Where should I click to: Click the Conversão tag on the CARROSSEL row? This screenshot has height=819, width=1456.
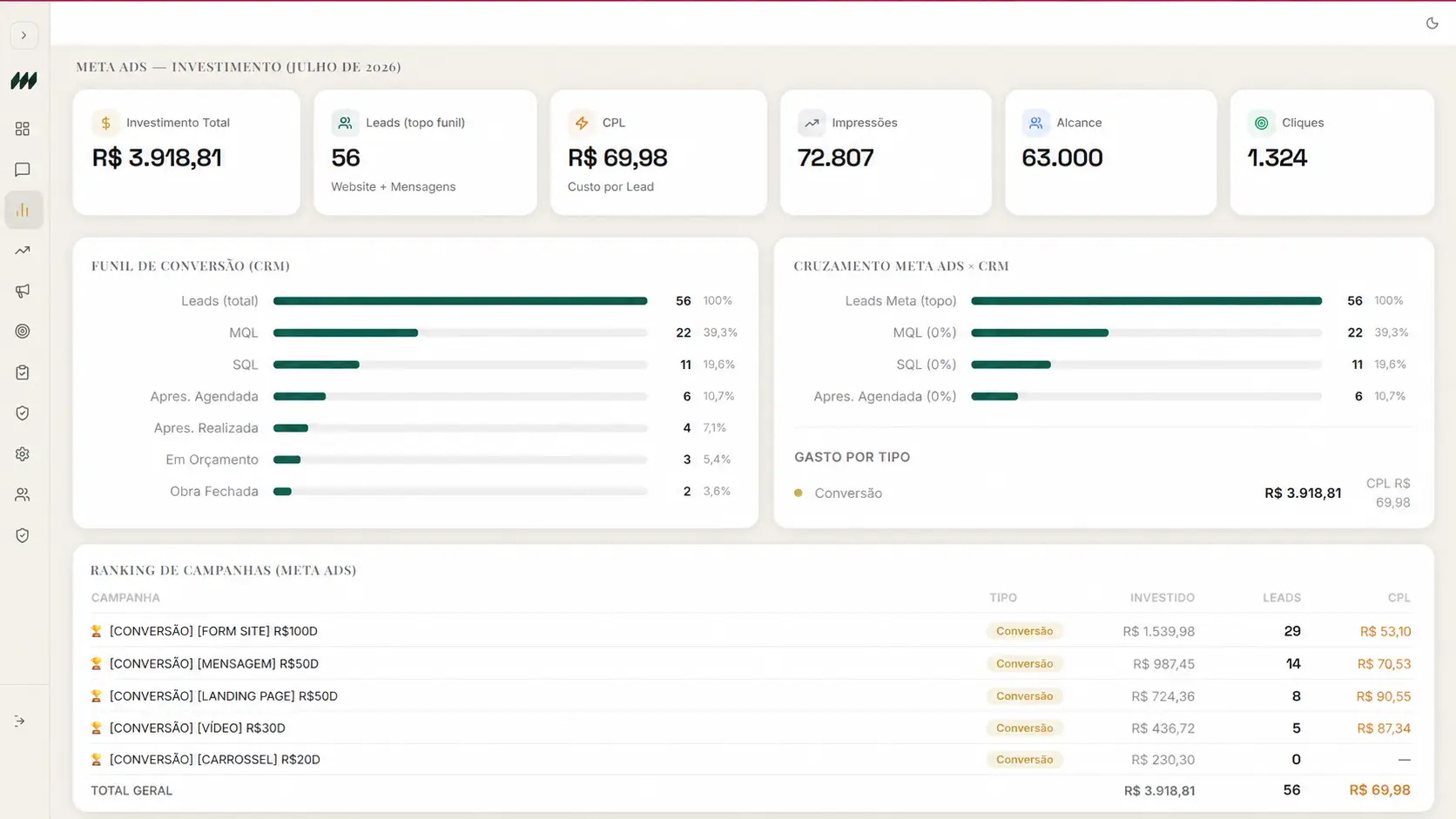pyautogui.click(x=1024, y=760)
